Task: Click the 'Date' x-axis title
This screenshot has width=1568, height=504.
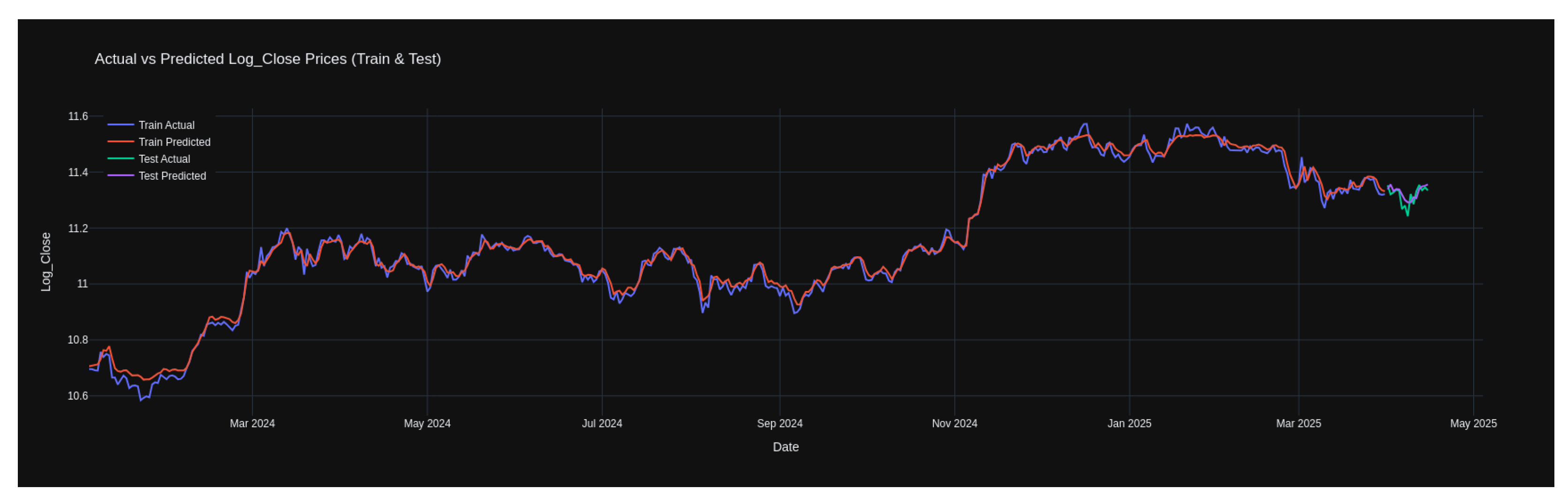Action: point(786,447)
